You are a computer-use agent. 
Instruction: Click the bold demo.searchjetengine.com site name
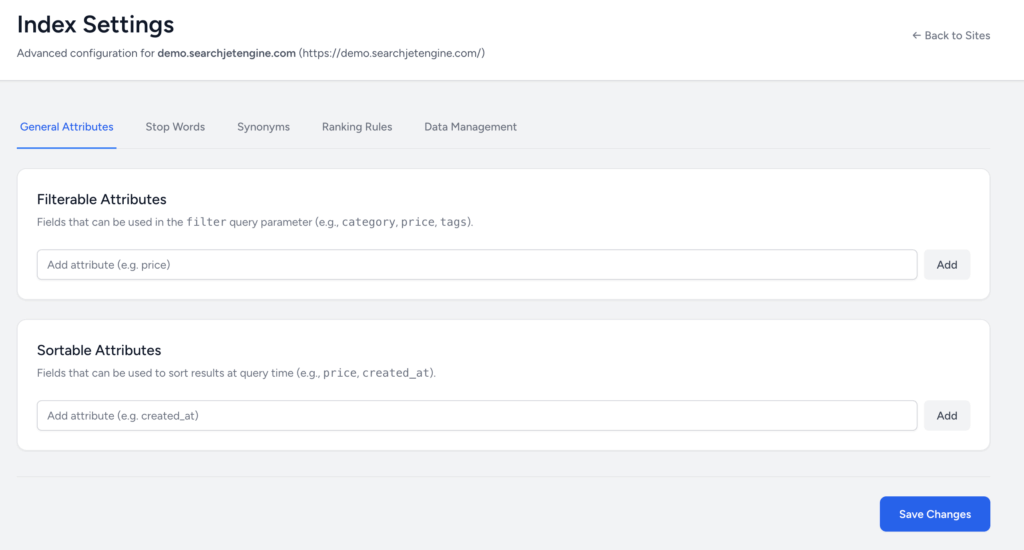pos(226,53)
